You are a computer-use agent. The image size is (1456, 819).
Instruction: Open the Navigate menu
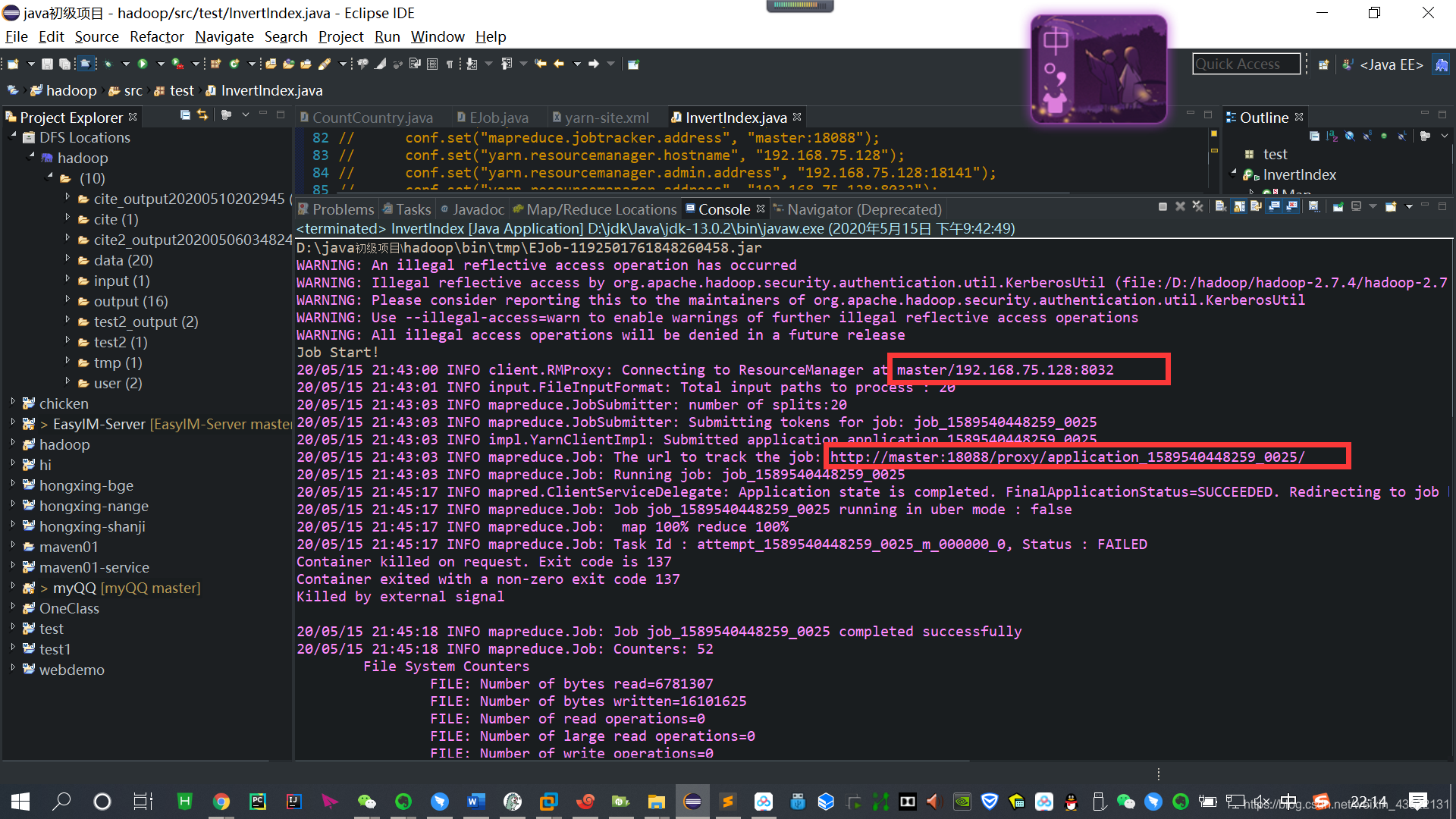pos(222,37)
